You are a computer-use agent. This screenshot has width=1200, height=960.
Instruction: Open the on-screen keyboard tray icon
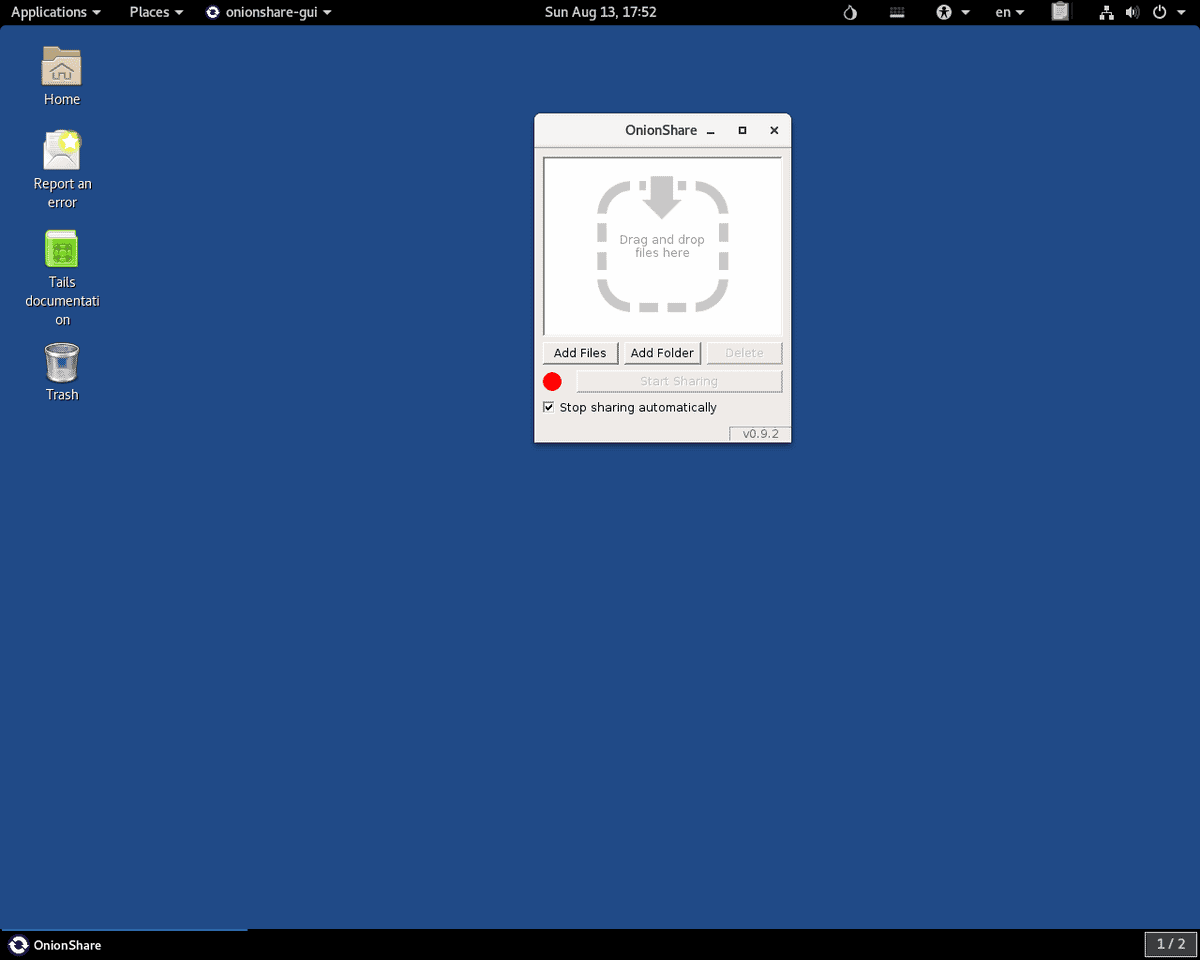[897, 13]
